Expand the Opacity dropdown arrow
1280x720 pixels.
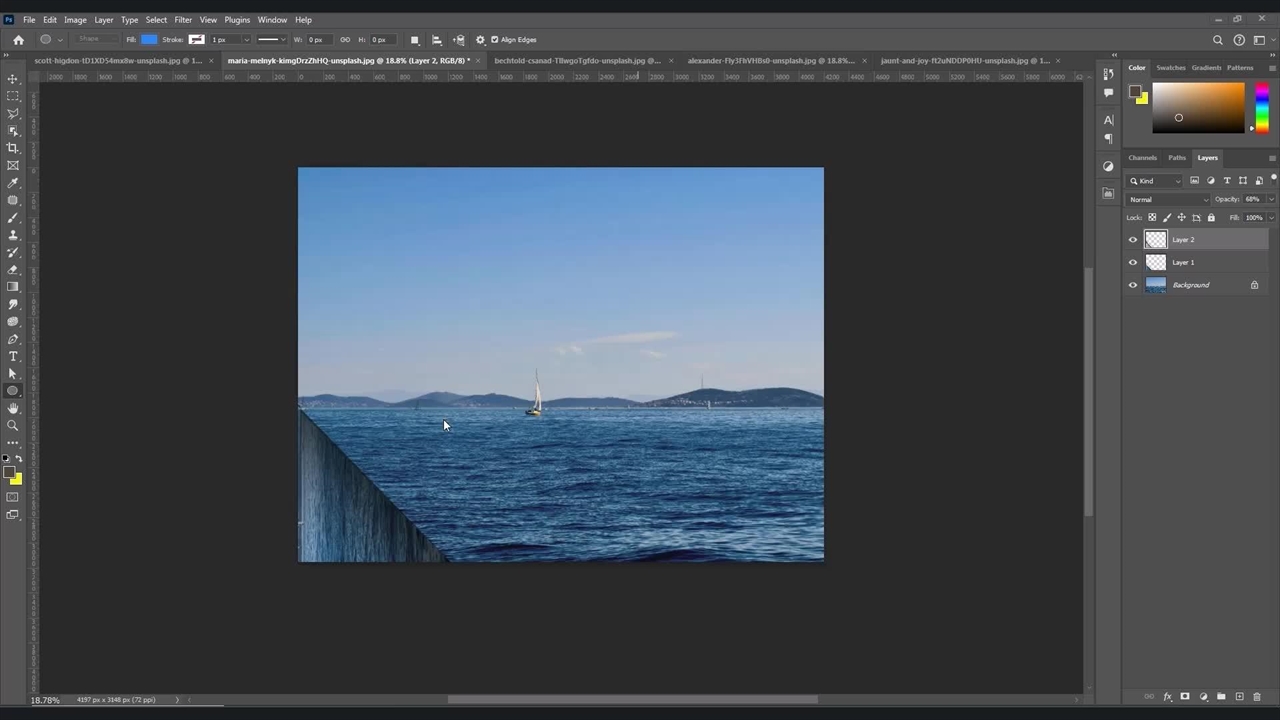click(1270, 199)
